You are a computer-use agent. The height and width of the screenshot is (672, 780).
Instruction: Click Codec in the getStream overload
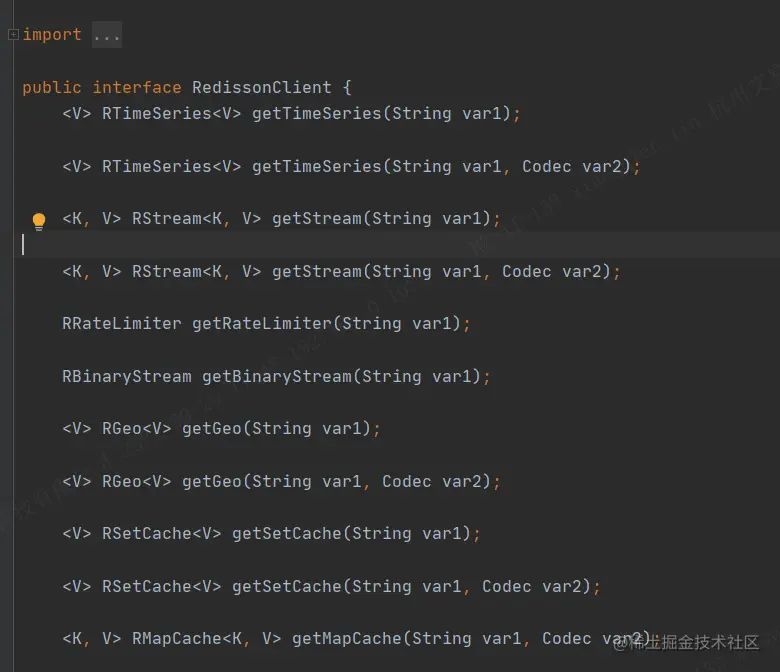(526, 272)
